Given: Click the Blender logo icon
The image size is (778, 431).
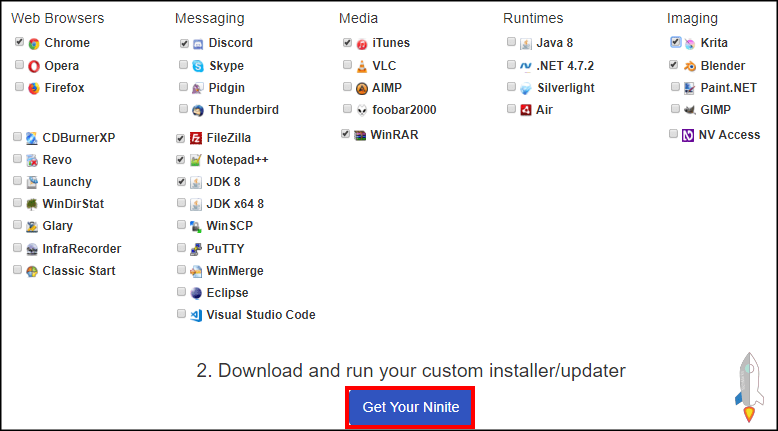Looking at the screenshot, I should tap(690, 66).
